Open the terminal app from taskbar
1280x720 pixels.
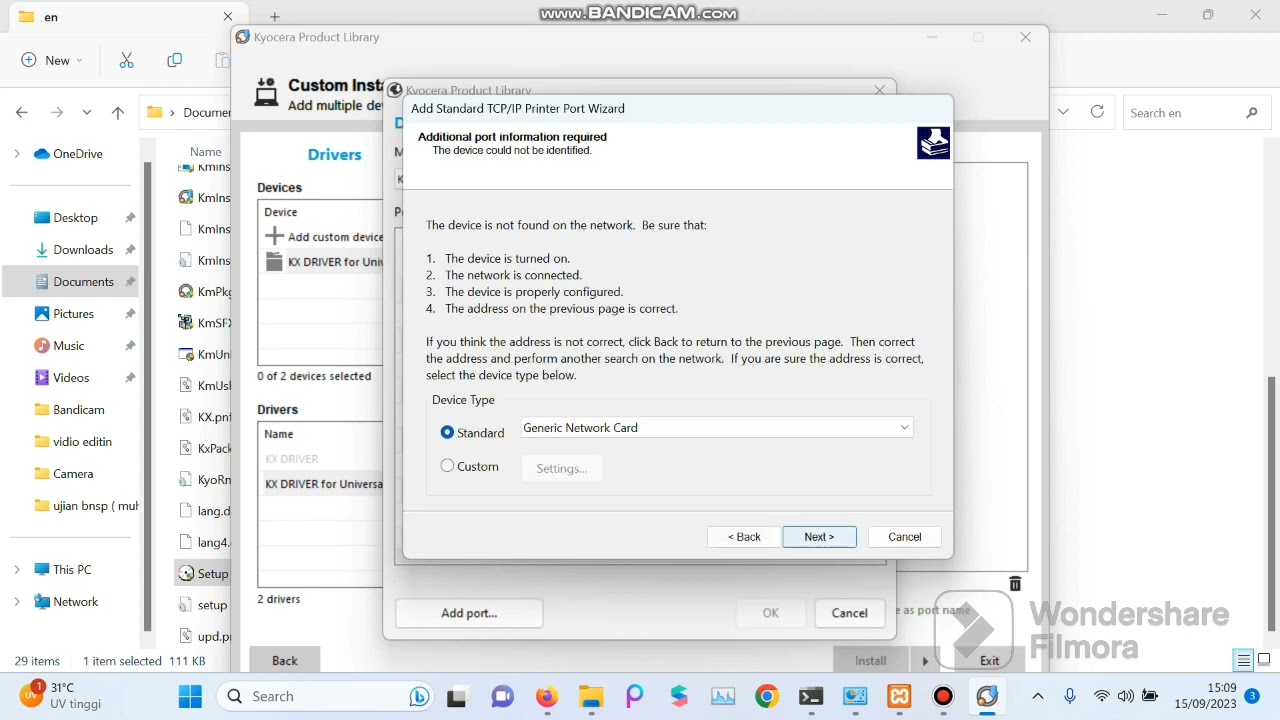point(811,697)
